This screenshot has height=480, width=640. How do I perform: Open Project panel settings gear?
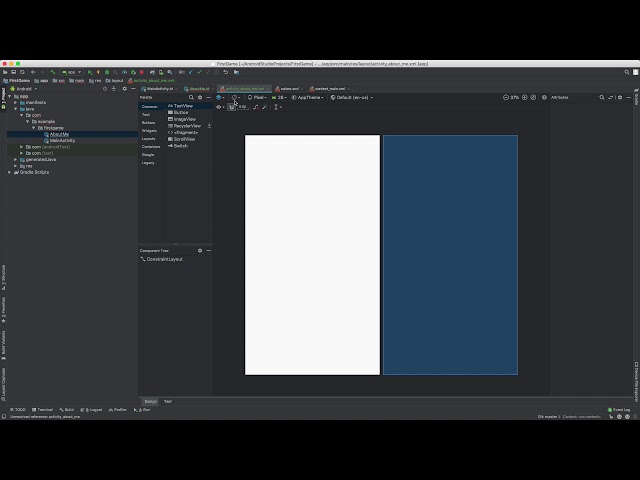tap(124, 89)
